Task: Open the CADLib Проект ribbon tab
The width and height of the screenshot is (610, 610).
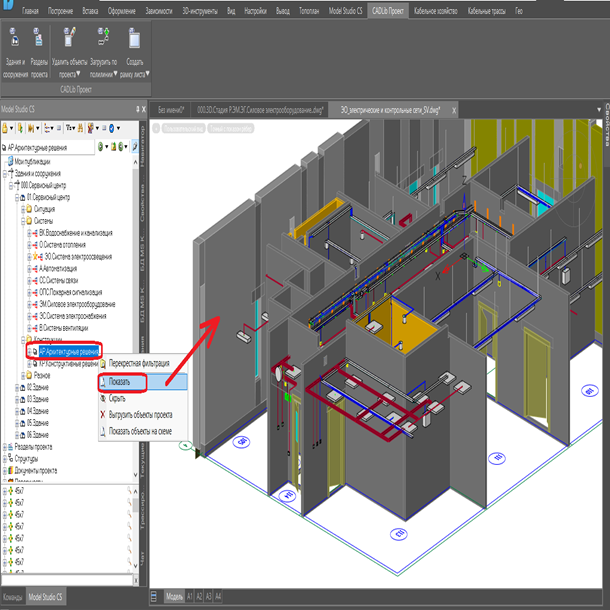Action: tap(391, 9)
